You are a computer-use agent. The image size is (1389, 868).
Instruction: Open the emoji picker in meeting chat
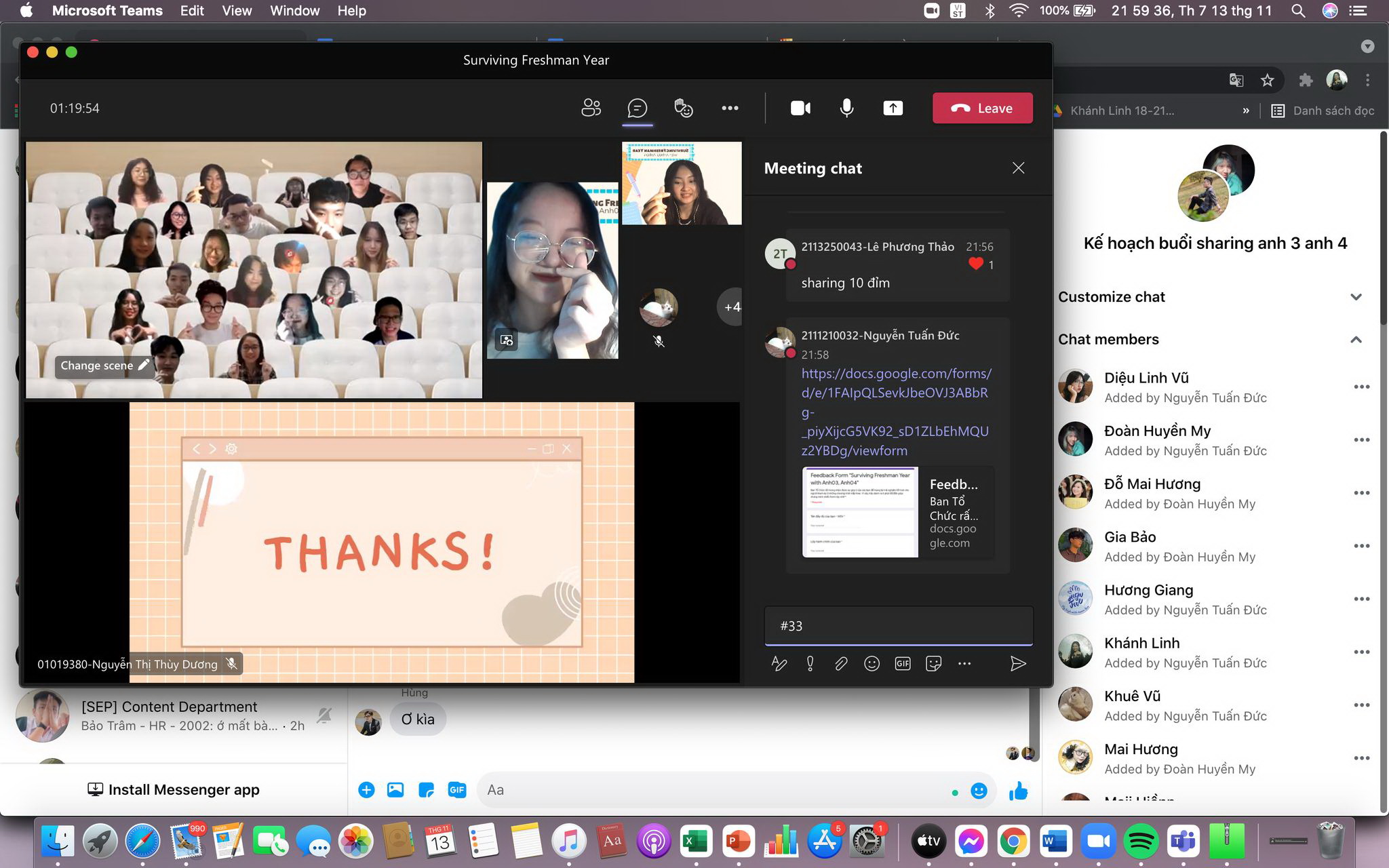(872, 664)
